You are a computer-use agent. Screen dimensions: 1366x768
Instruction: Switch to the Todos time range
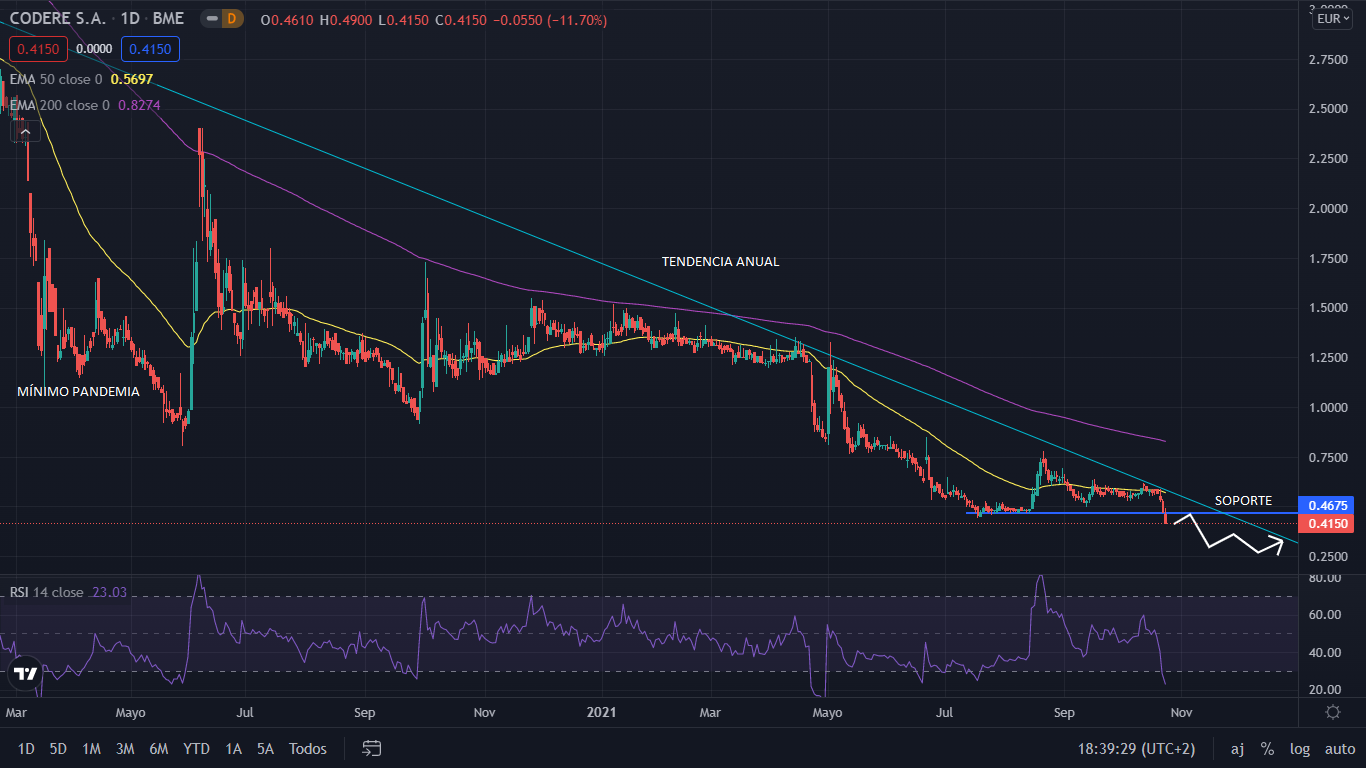308,748
